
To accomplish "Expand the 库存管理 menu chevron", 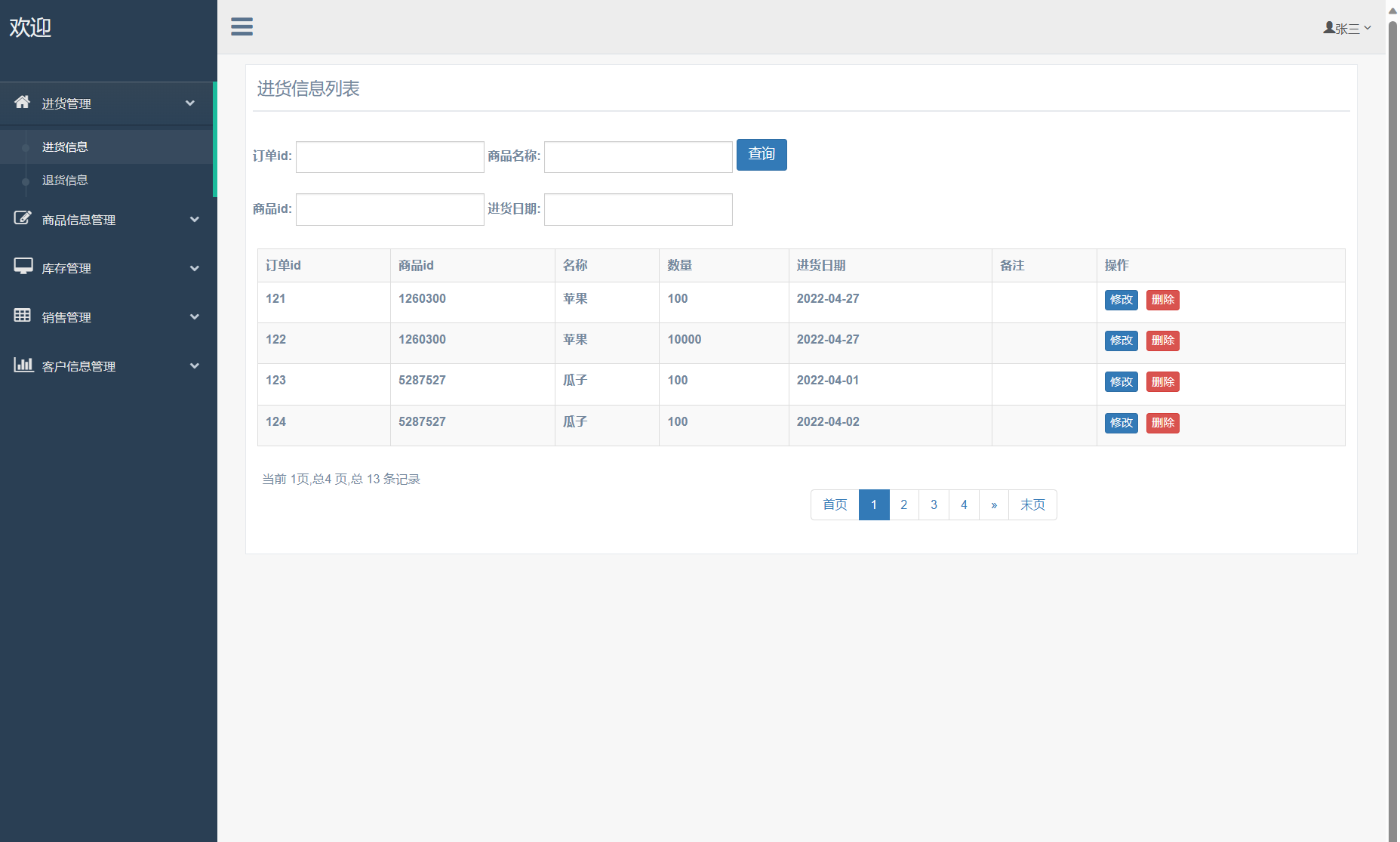I will click(195, 268).
